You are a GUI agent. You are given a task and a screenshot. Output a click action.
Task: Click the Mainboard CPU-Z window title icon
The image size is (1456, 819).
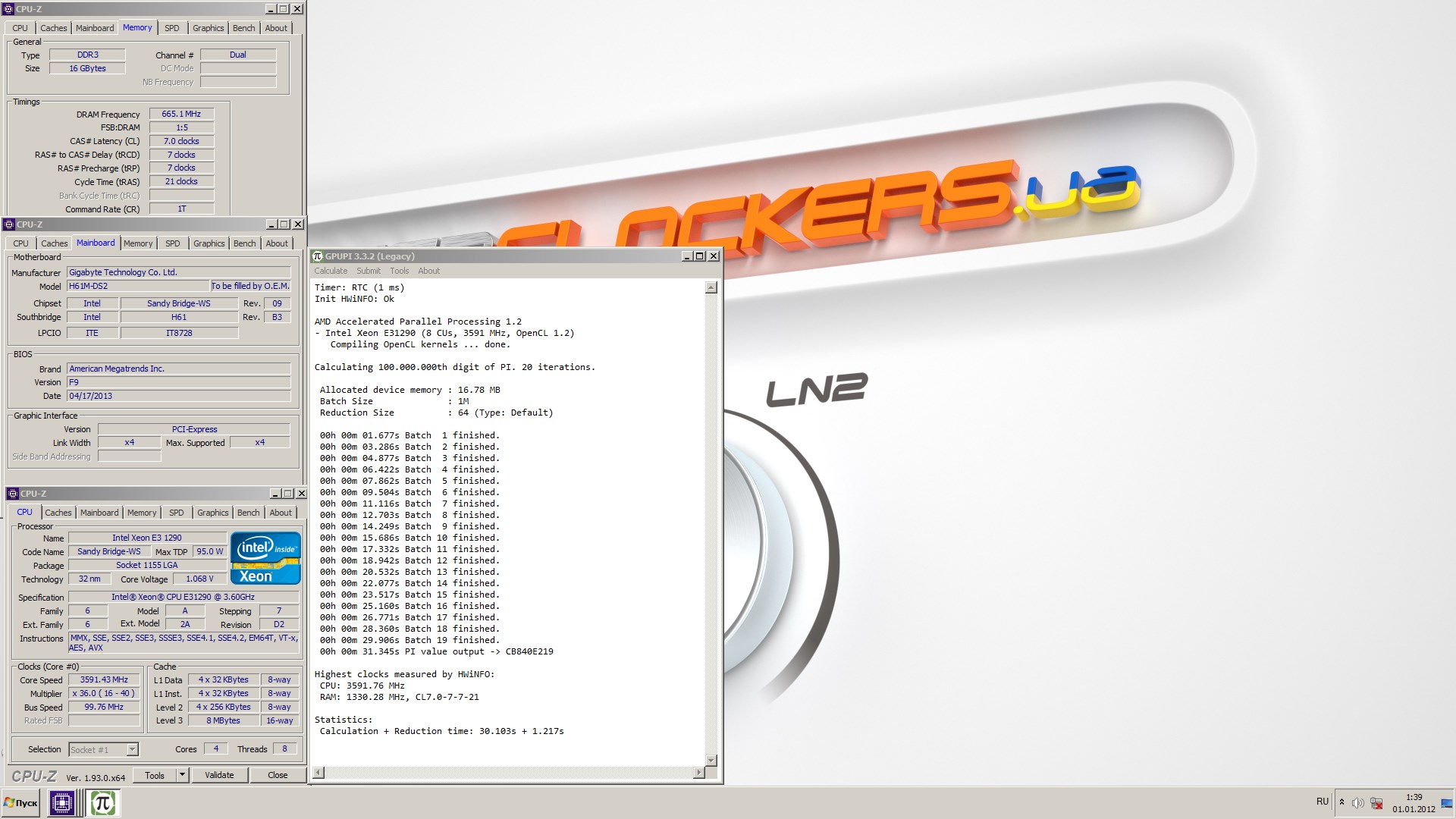point(9,224)
